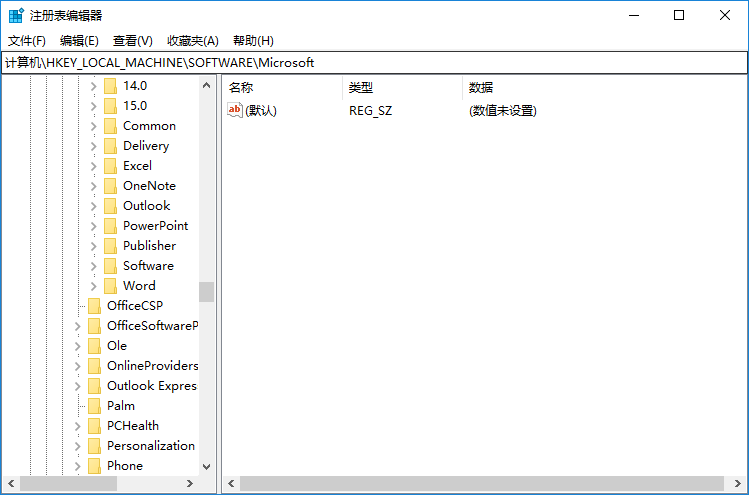The image size is (749, 495).
Task: Click the PowerPoint key folder icon
Action: point(110,226)
